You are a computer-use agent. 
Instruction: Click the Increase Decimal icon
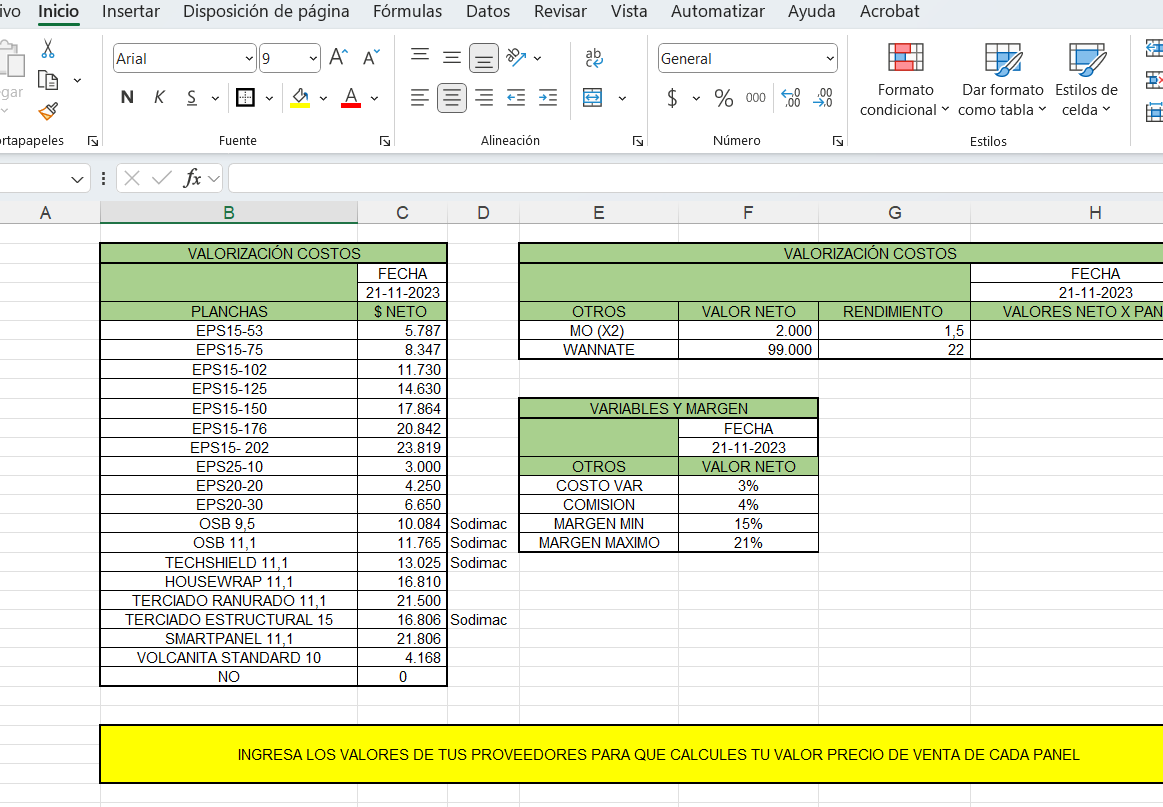click(791, 97)
